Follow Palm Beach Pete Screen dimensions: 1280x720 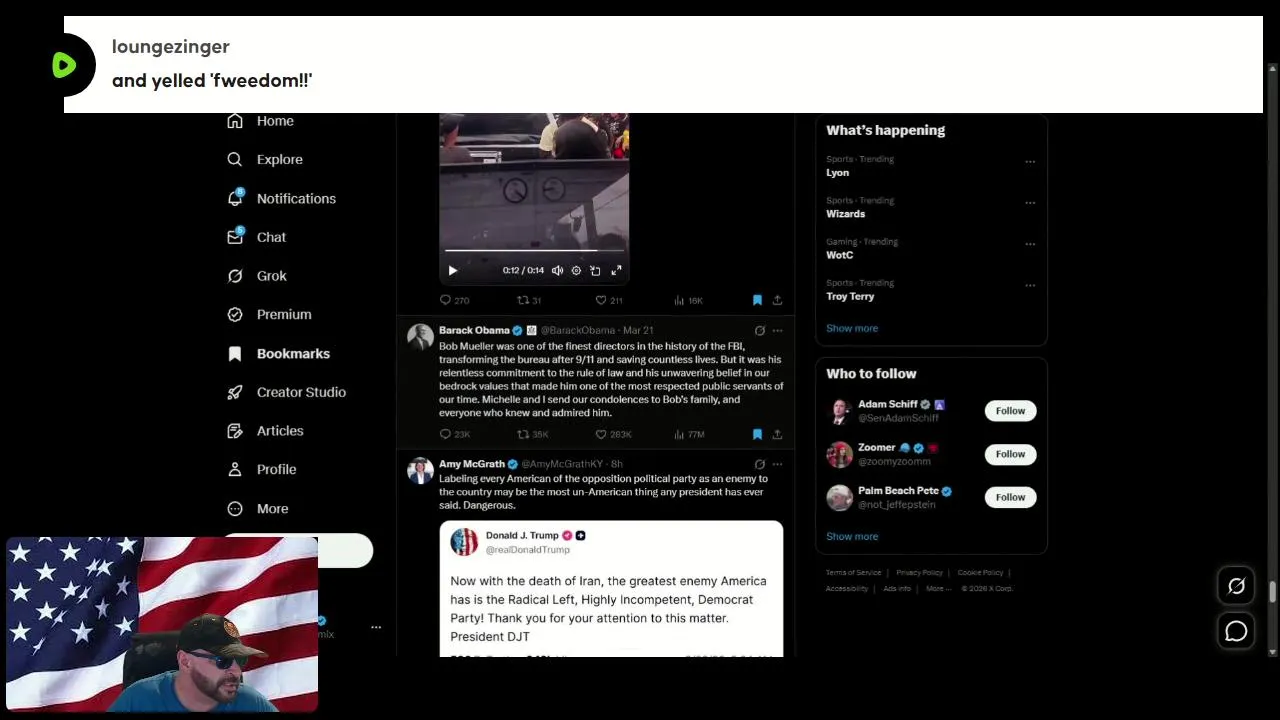[1010, 497]
